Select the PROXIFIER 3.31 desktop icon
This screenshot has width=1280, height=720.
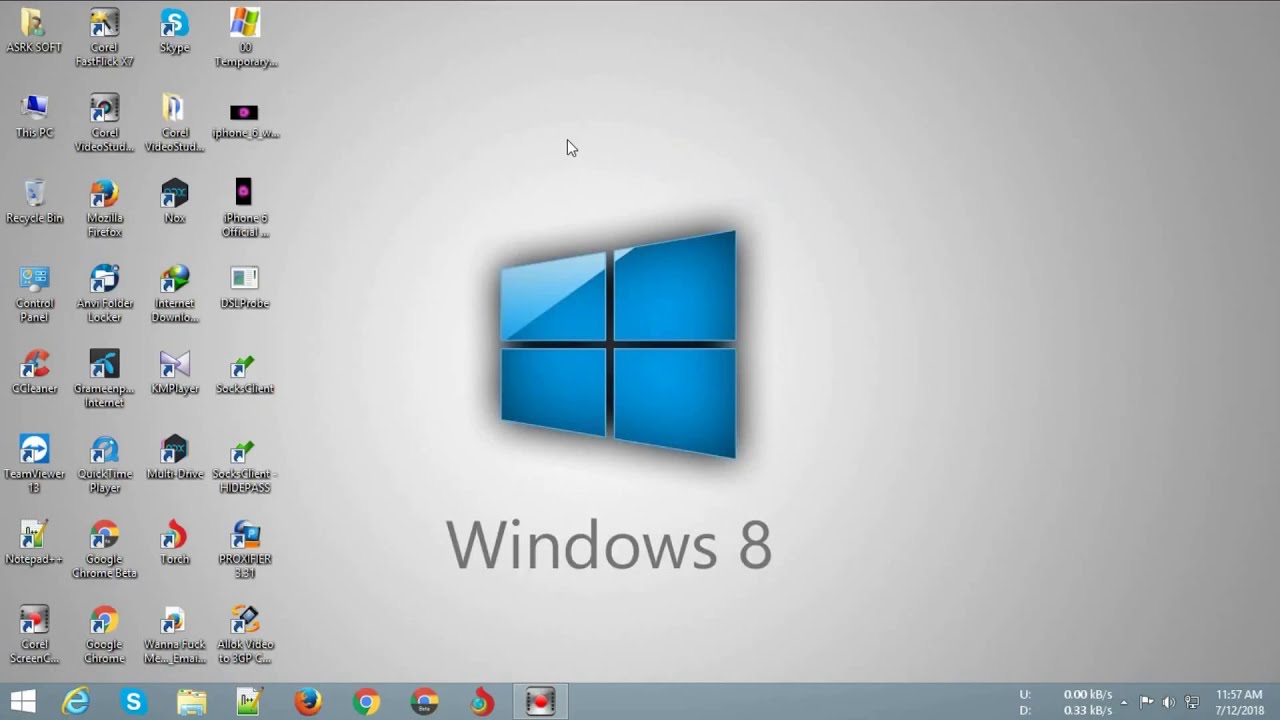click(245, 549)
